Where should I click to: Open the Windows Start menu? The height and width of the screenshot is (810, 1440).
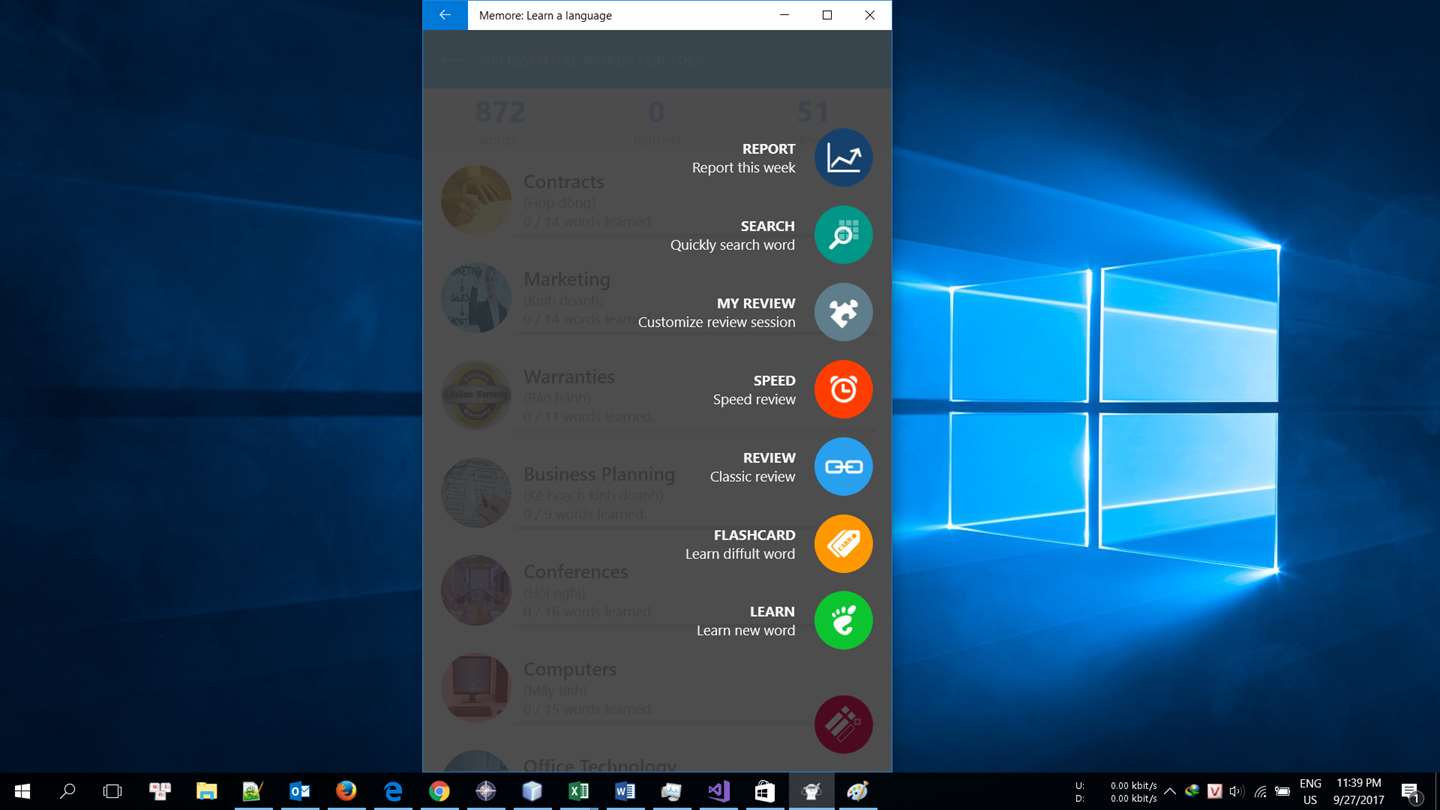[22, 791]
